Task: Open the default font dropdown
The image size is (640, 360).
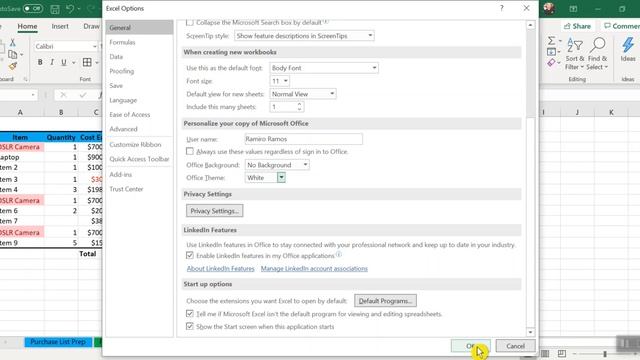Action: (324, 68)
